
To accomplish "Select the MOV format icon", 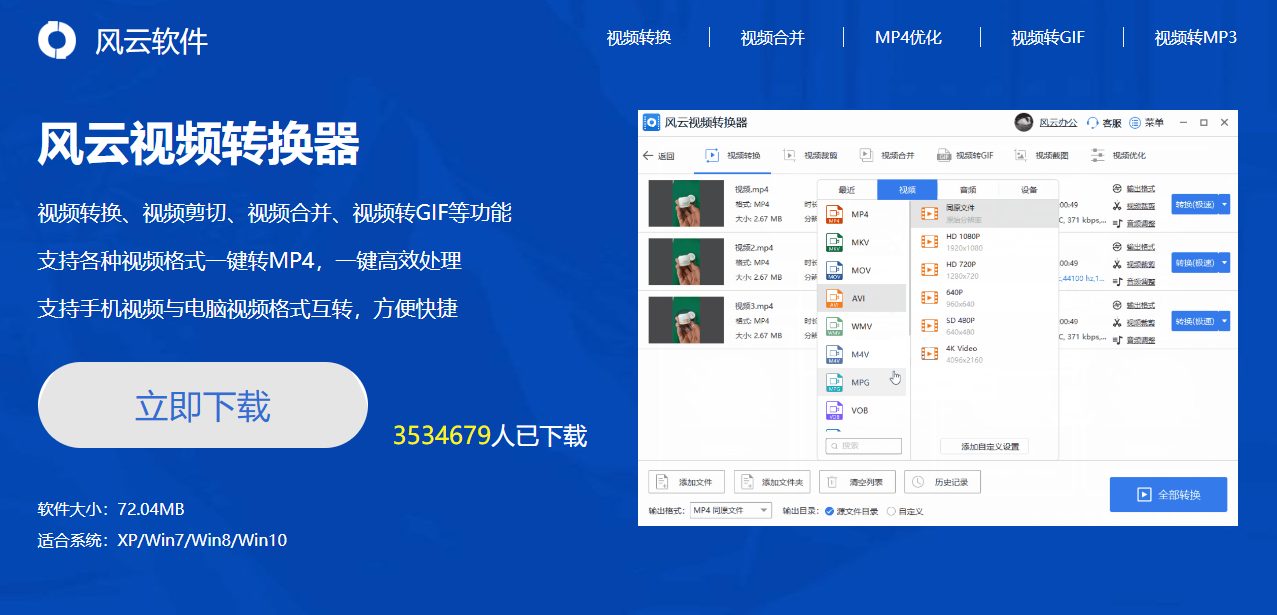I will click(833, 270).
